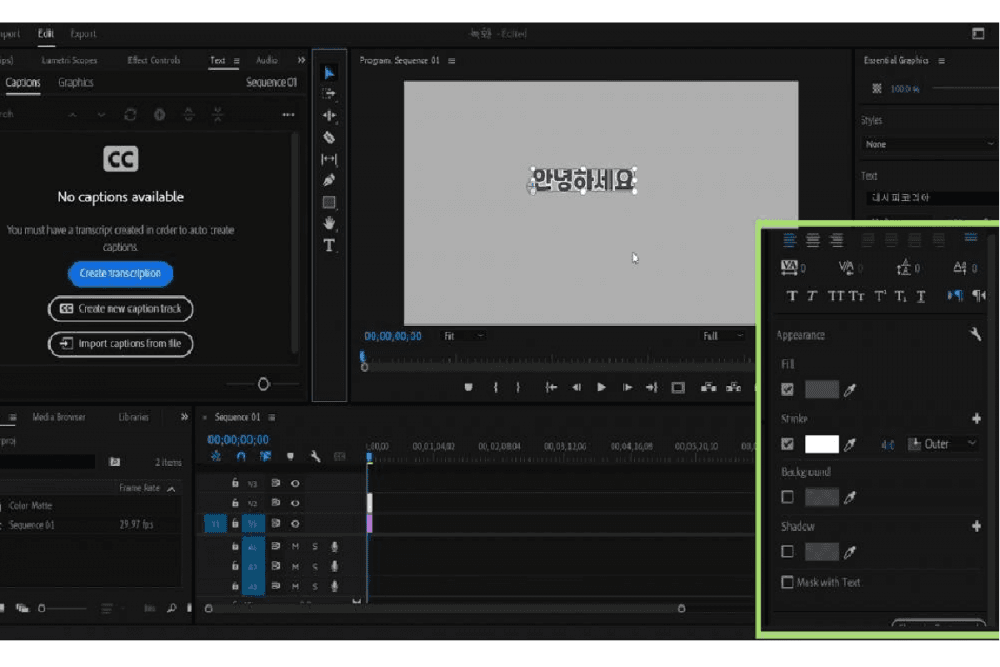Enable Mask with Text checkbox
Image resolution: width=1000 pixels, height=667 pixels.
coord(788,582)
